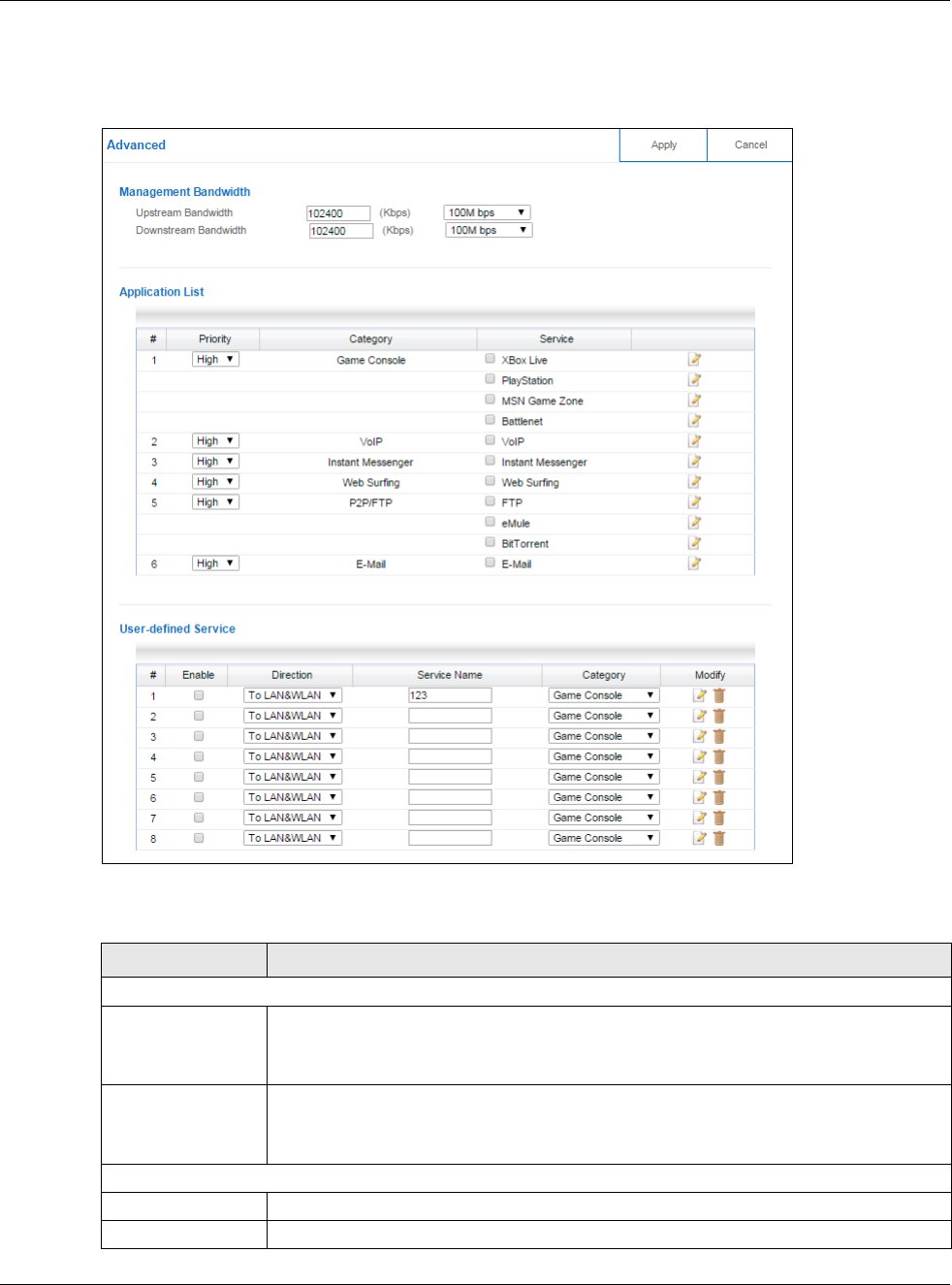Delete user-defined service row 7
Screen dimensions: 952x1285
click(719, 818)
